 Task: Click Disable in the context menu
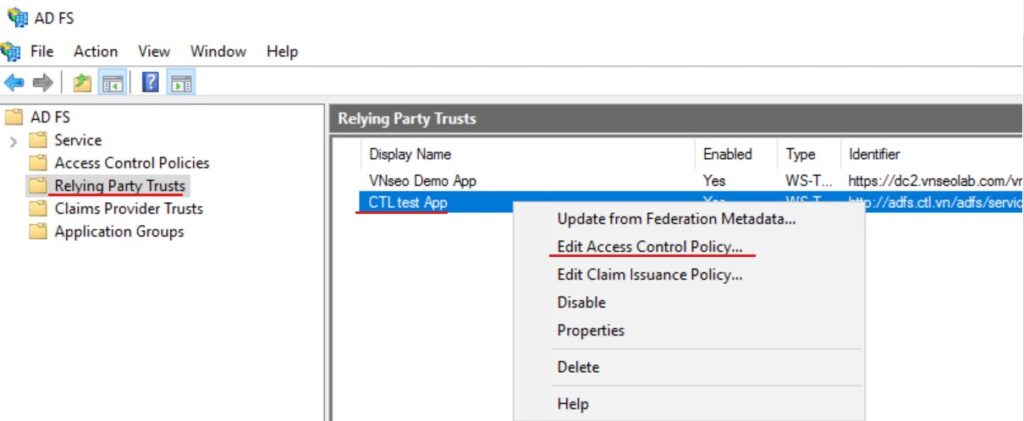(581, 302)
